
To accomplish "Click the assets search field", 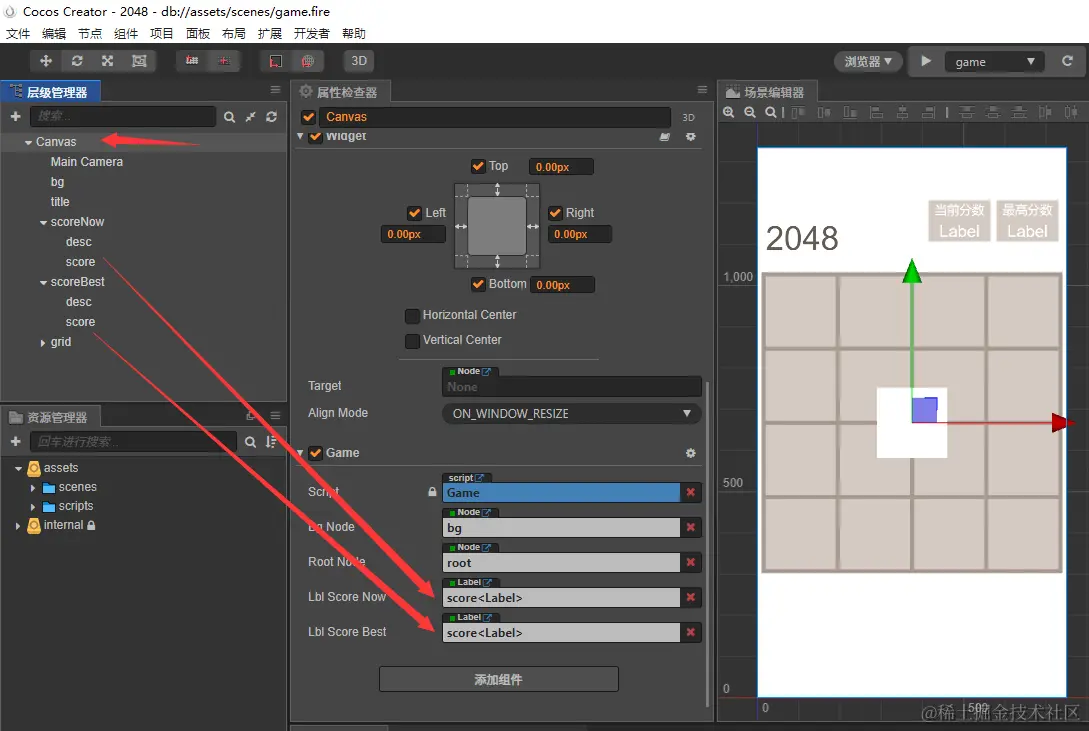I will click(x=133, y=442).
